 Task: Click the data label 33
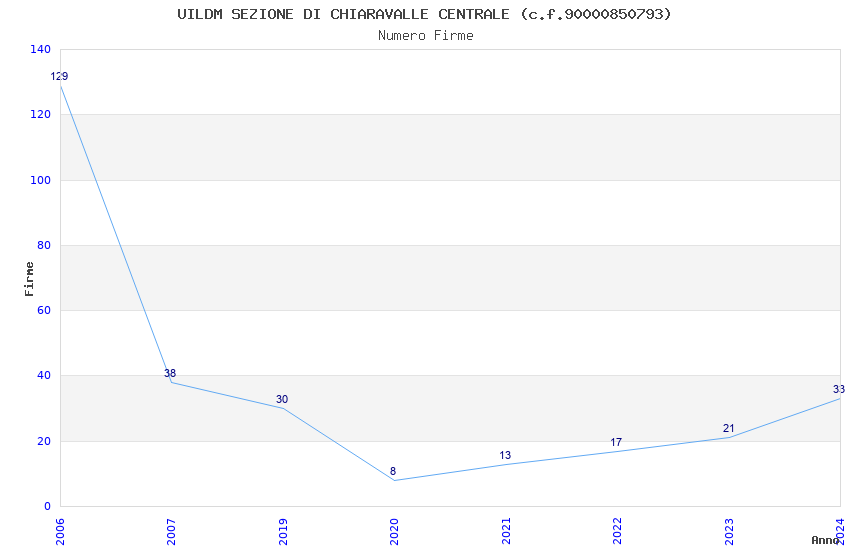coord(839,390)
